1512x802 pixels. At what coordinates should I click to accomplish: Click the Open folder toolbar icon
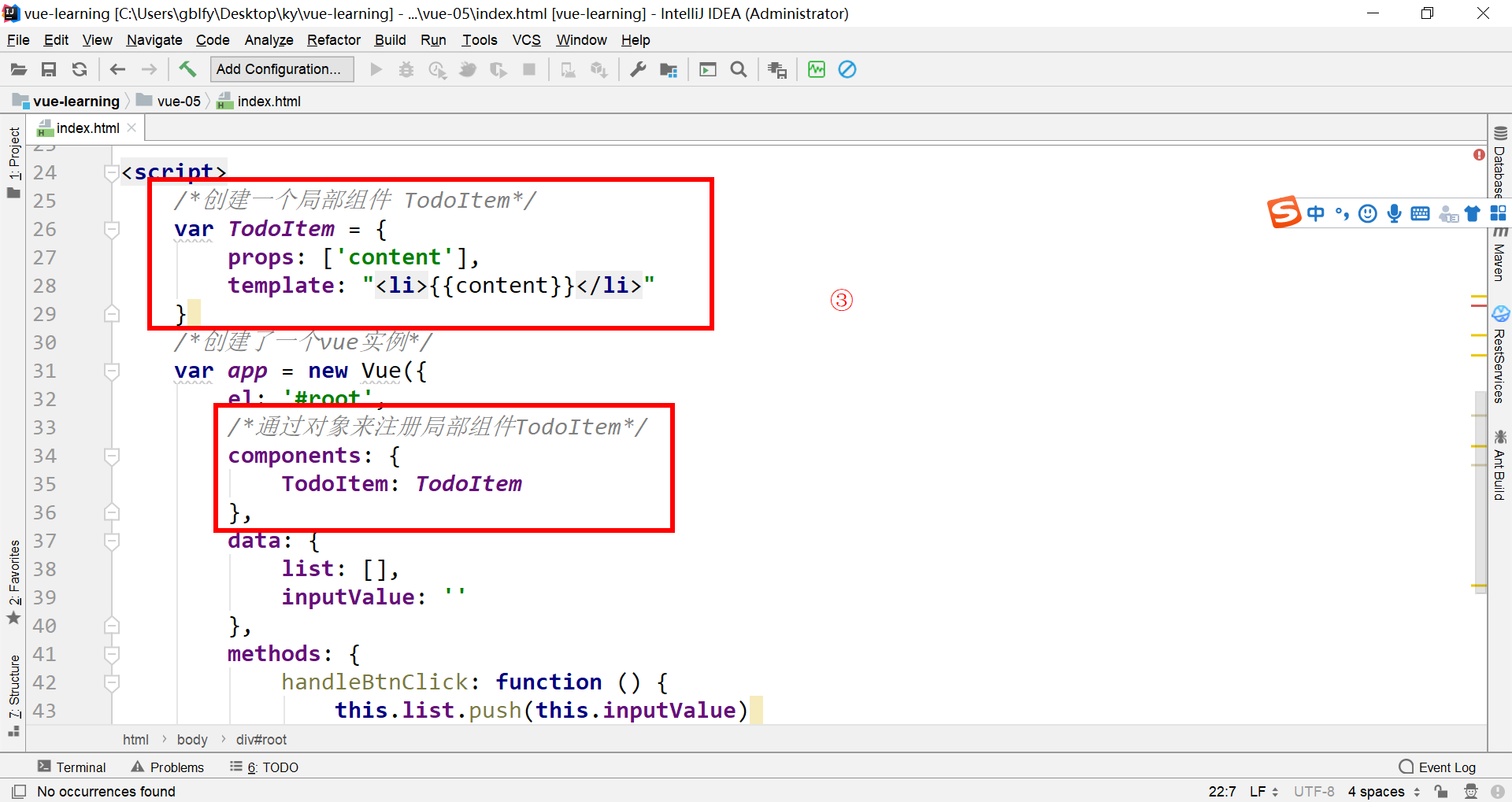[19, 70]
